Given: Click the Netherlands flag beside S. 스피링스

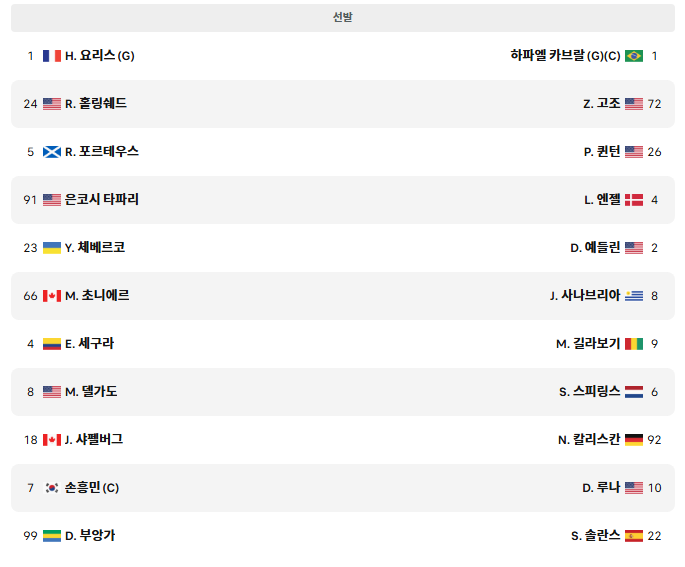Looking at the screenshot, I should pyautogui.click(x=633, y=392).
